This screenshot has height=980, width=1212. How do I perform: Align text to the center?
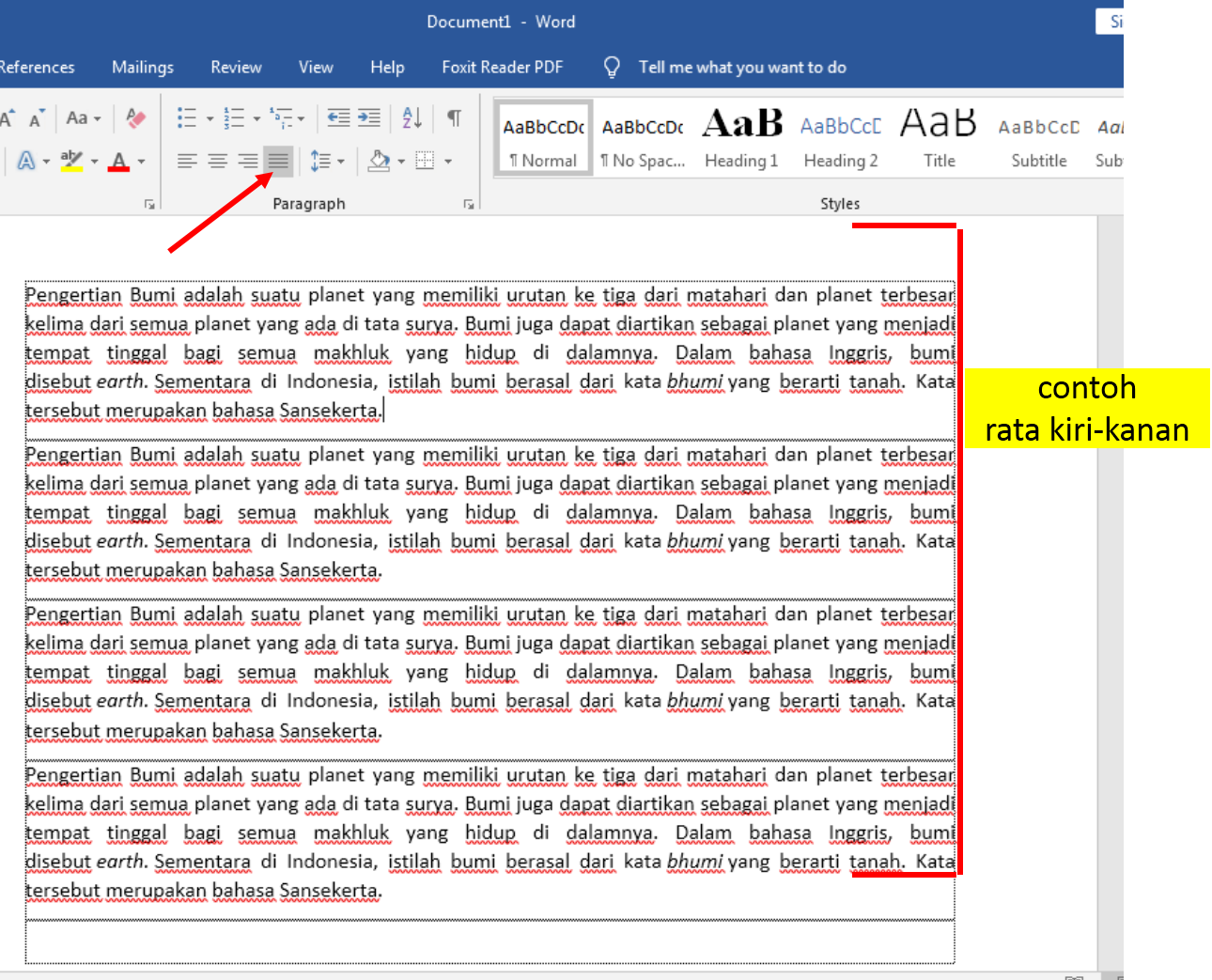[x=217, y=161]
